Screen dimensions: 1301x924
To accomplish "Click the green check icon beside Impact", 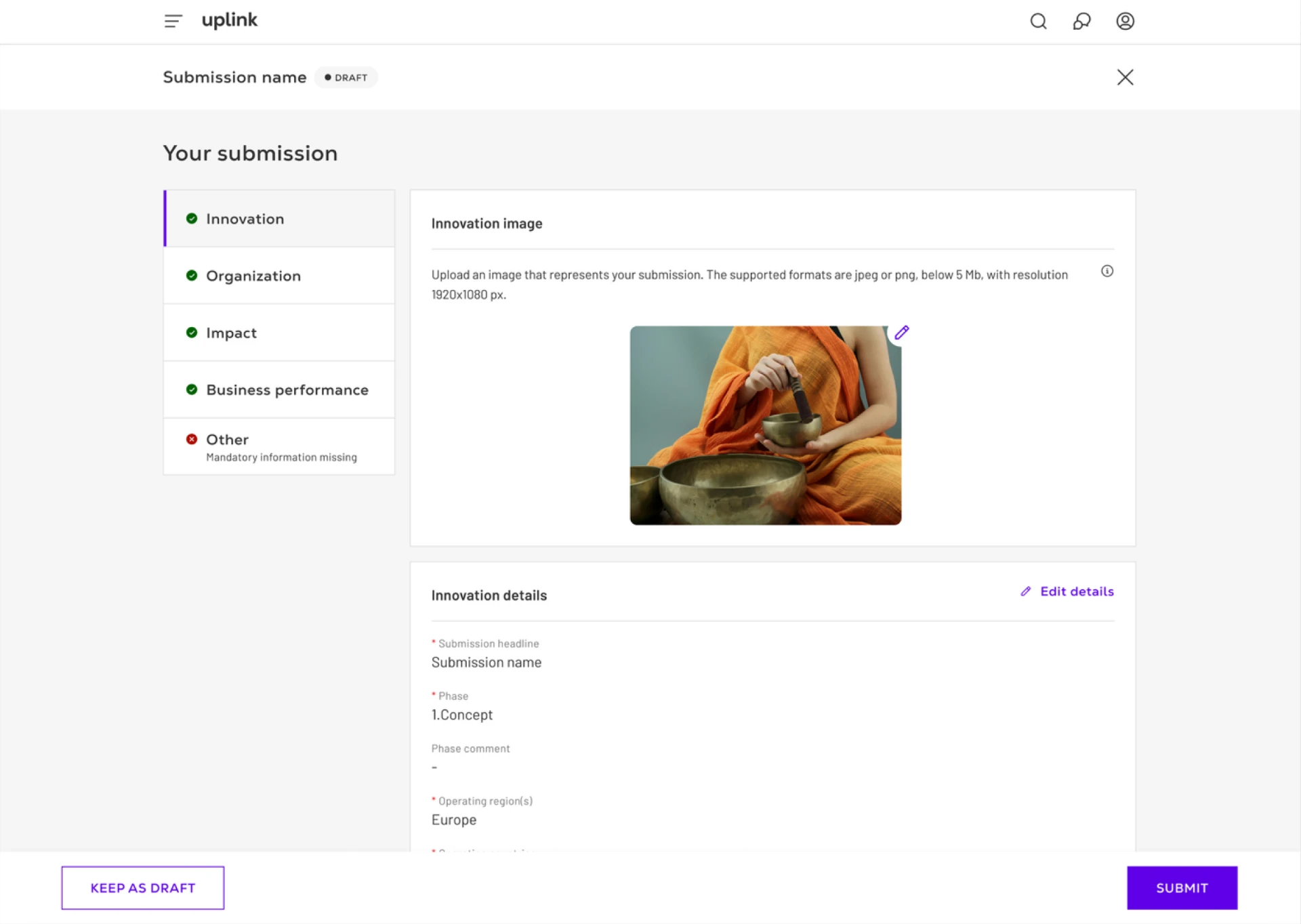I will pos(192,332).
